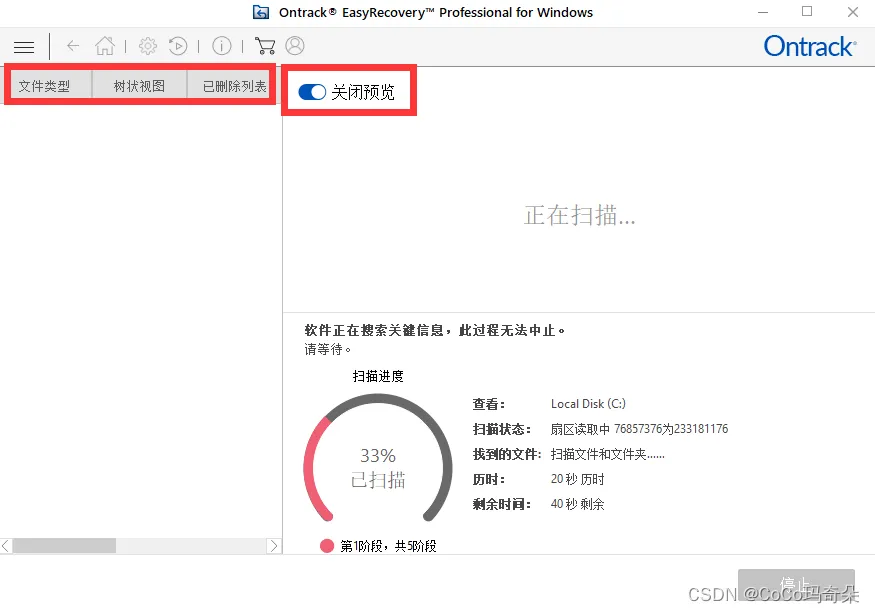Image resolution: width=875 pixels, height=613 pixels.
Task: Open settings gear icon
Action: (148, 46)
